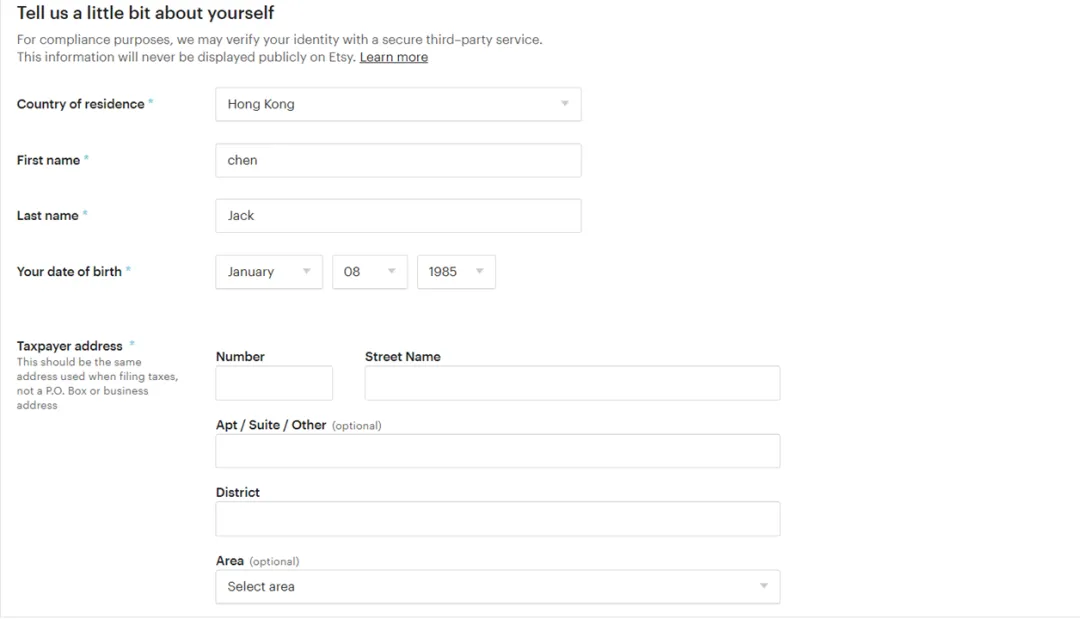Click the District field label
This screenshot has height=619, width=1080.
pos(237,493)
